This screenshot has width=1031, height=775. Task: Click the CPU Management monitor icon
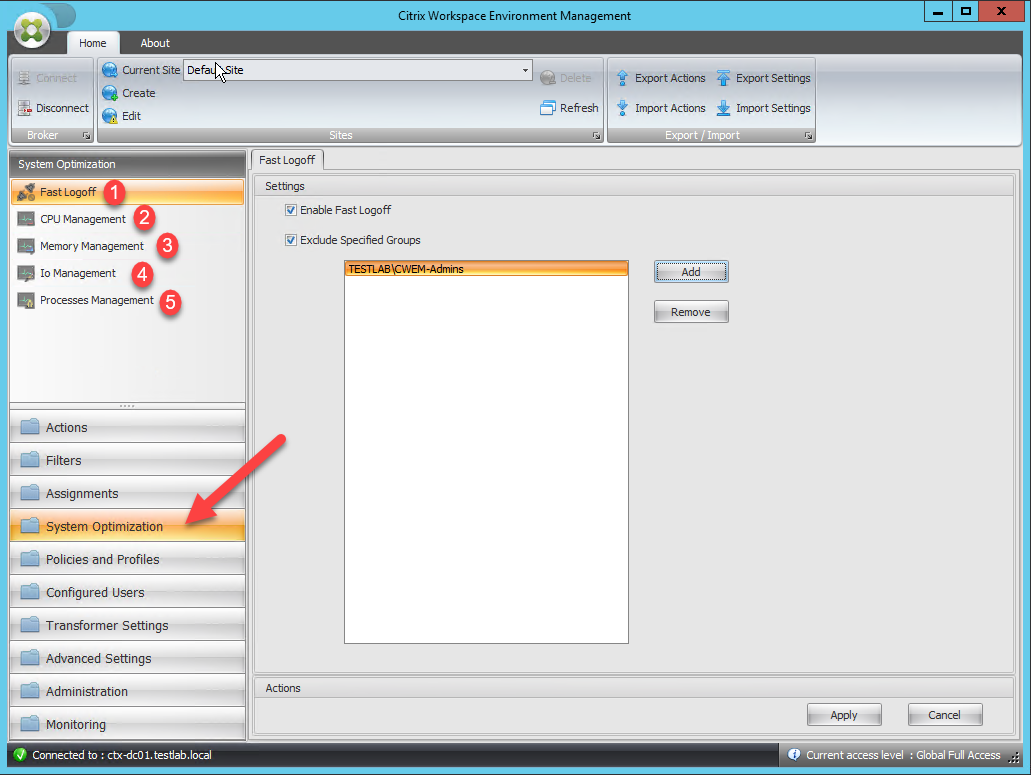[x=26, y=219]
